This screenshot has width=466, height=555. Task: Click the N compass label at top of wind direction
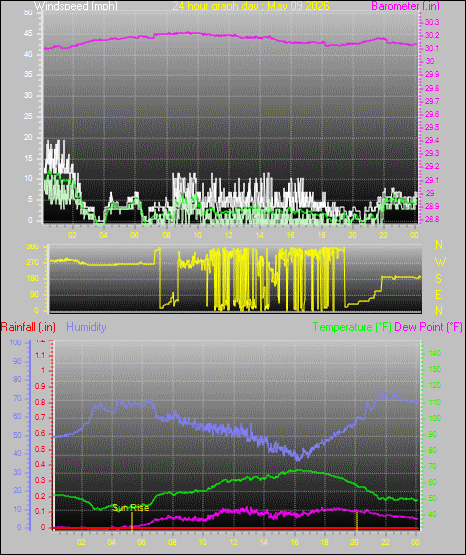coord(439,245)
